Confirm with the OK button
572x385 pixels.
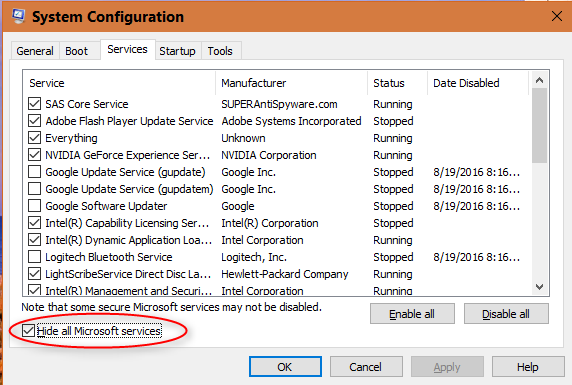click(x=285, y=367)
